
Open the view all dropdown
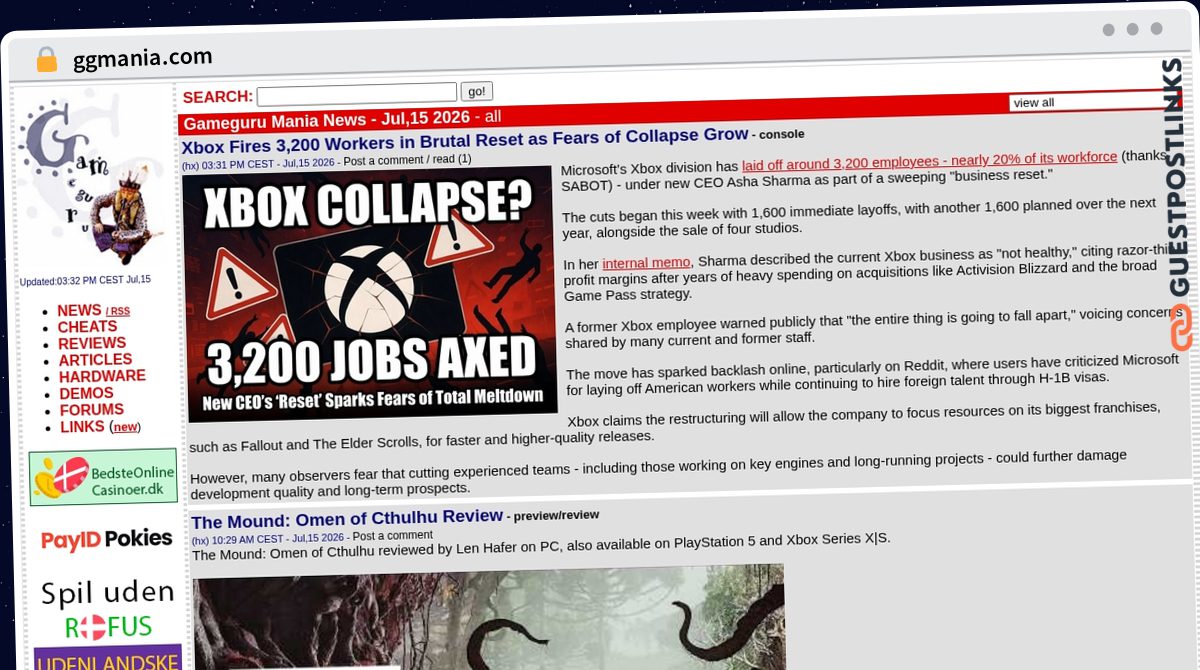(1095, 101)
